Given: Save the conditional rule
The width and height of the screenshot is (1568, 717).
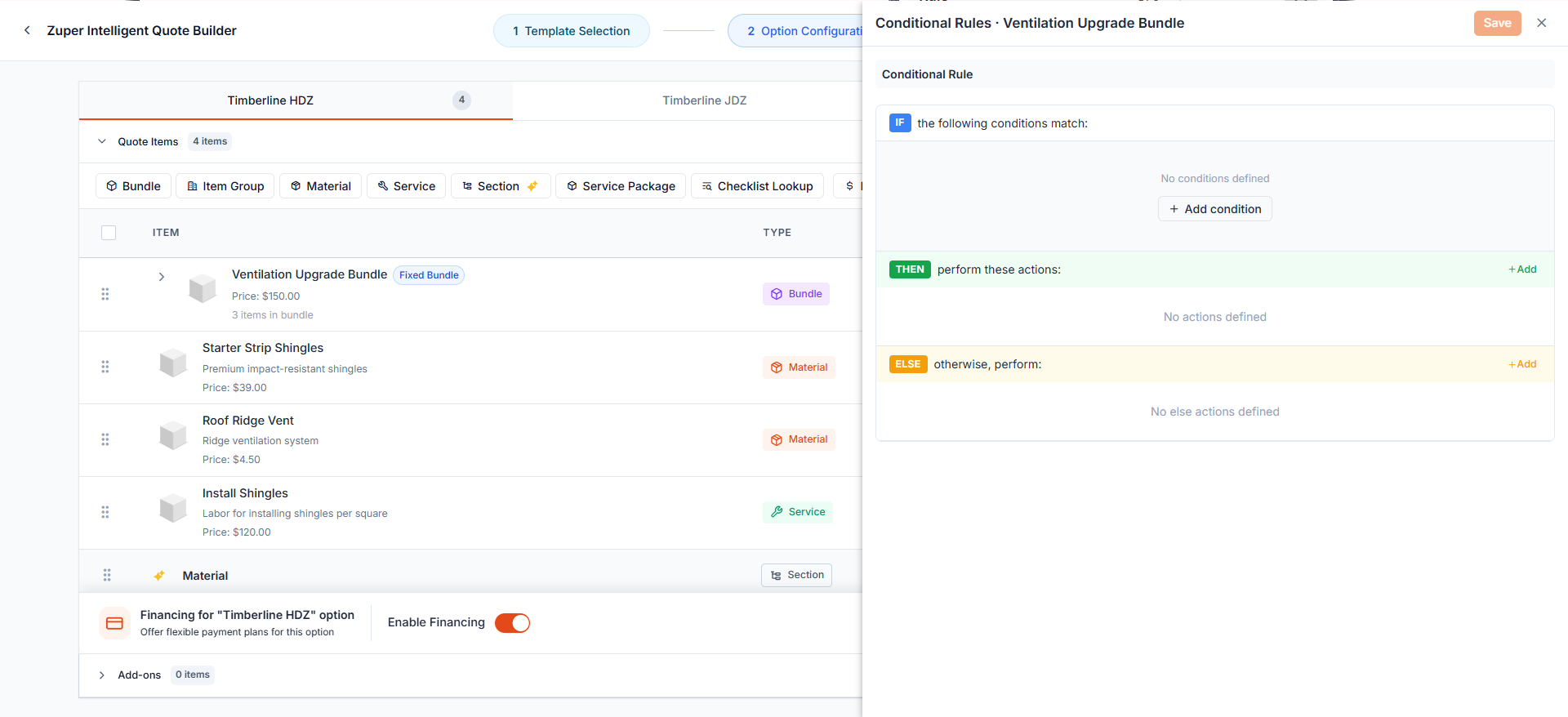Looking at the screenshot, I should pos(1497,23).
